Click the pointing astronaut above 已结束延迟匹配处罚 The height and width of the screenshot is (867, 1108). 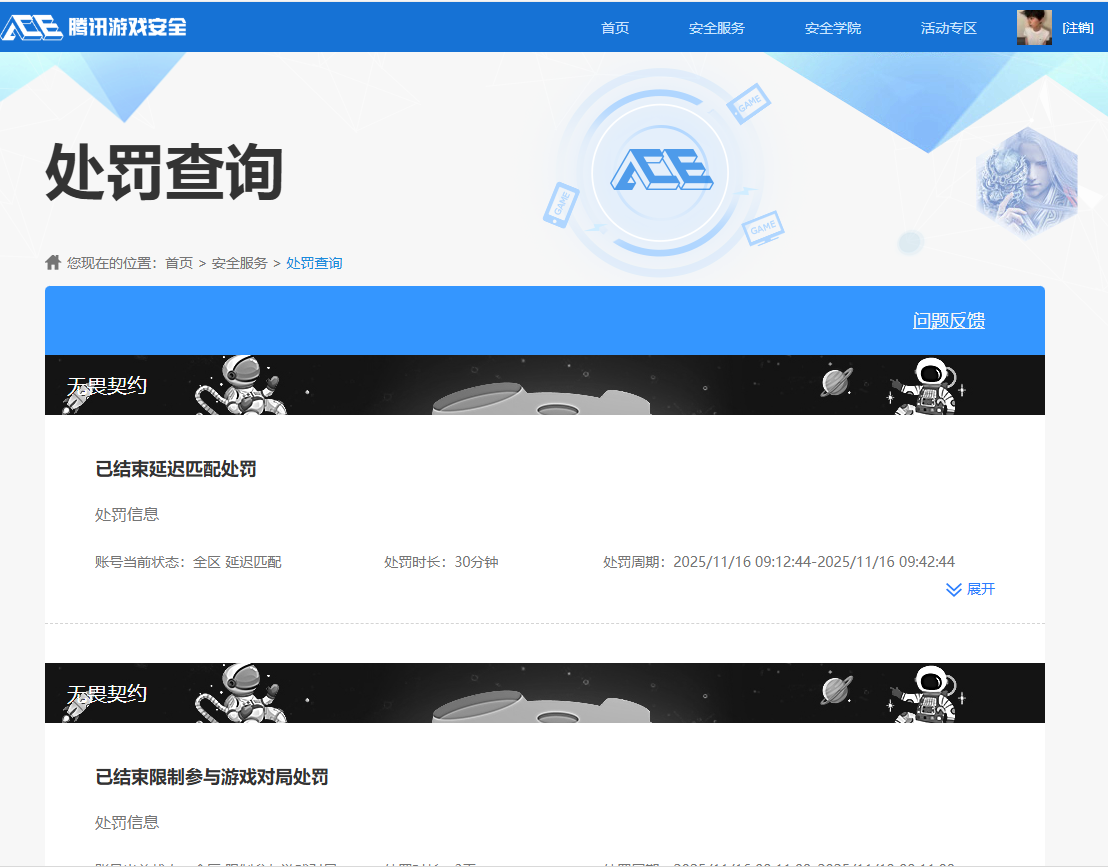point(926,386)
